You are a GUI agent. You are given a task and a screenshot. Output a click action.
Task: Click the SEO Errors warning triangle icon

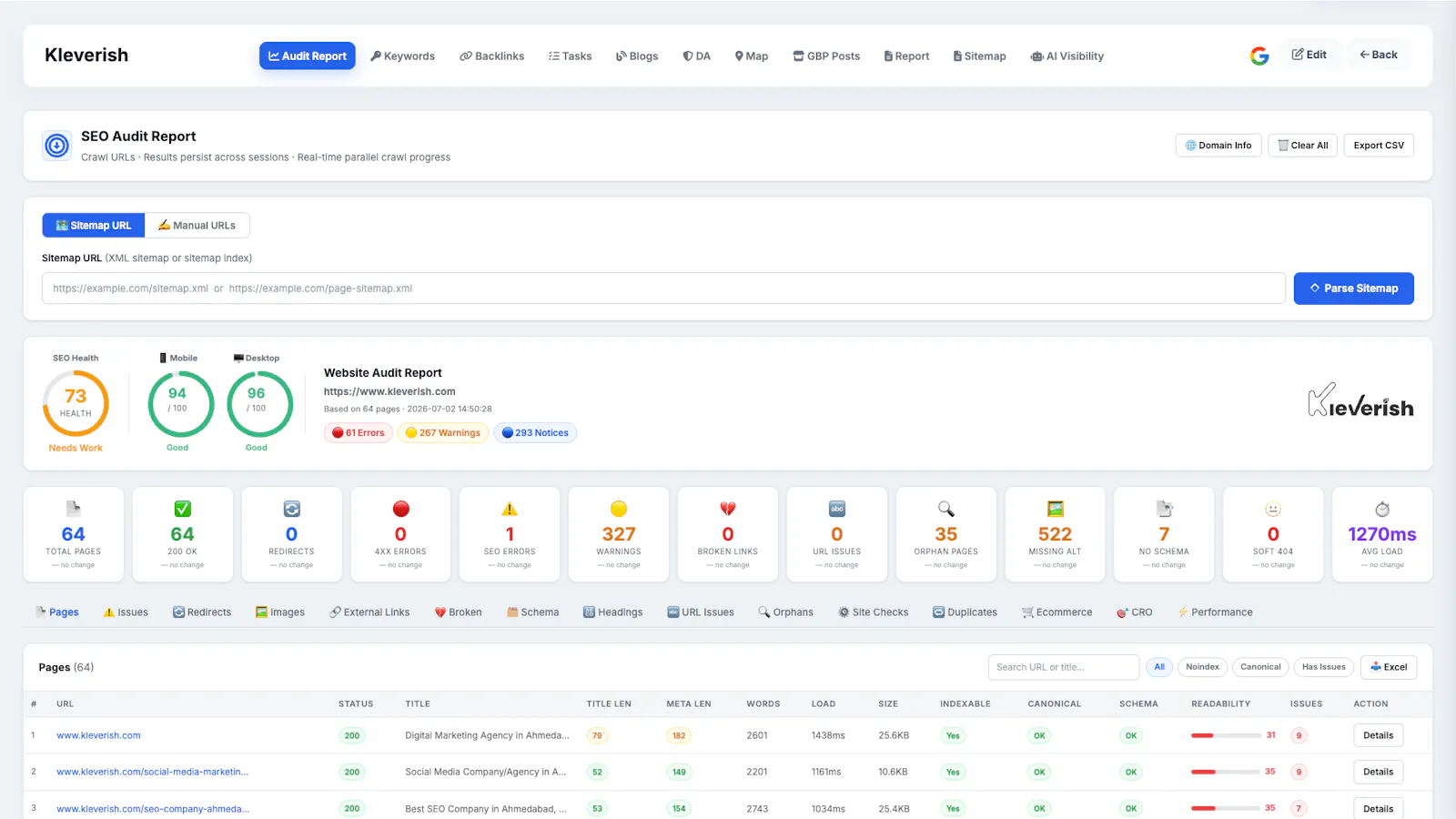tap(510, 509)
